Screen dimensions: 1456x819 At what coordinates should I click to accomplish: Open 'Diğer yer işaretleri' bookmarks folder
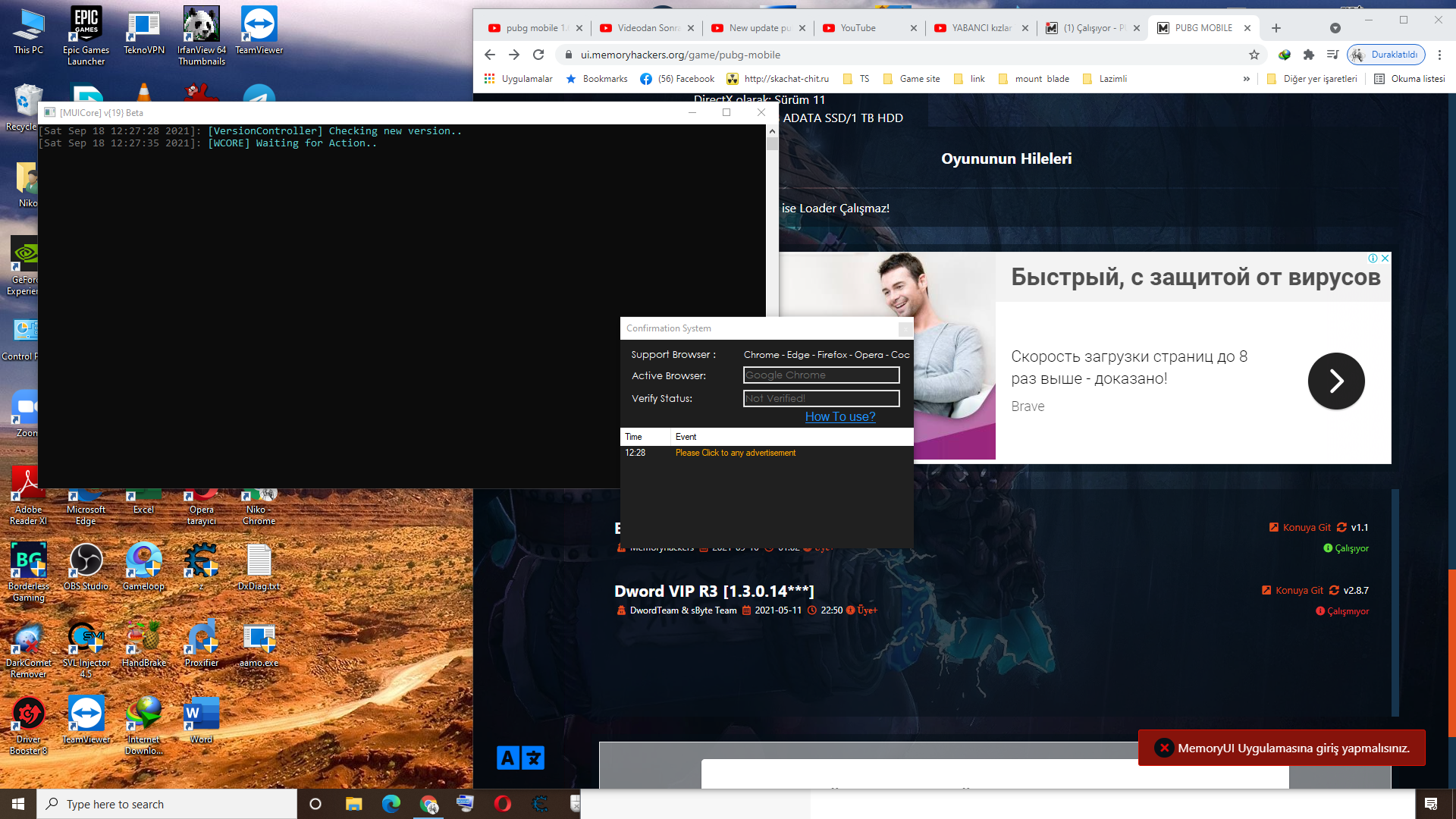point(1312,79)
